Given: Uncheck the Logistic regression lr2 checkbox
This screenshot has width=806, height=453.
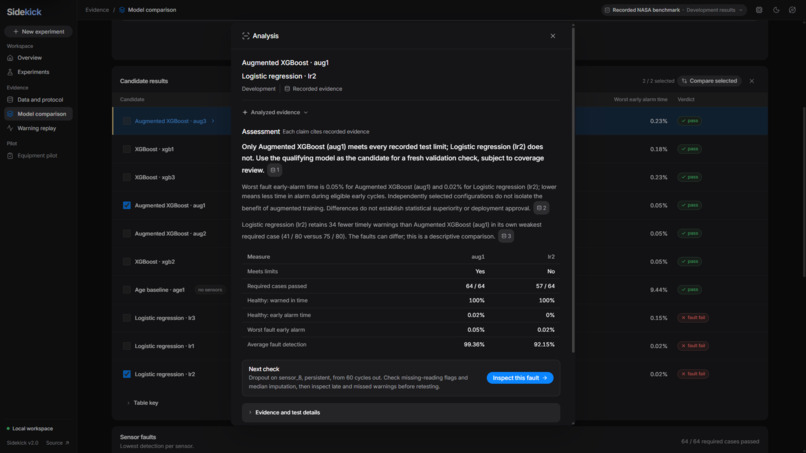Looking at the screenshot, I should (x=126, y=374).
